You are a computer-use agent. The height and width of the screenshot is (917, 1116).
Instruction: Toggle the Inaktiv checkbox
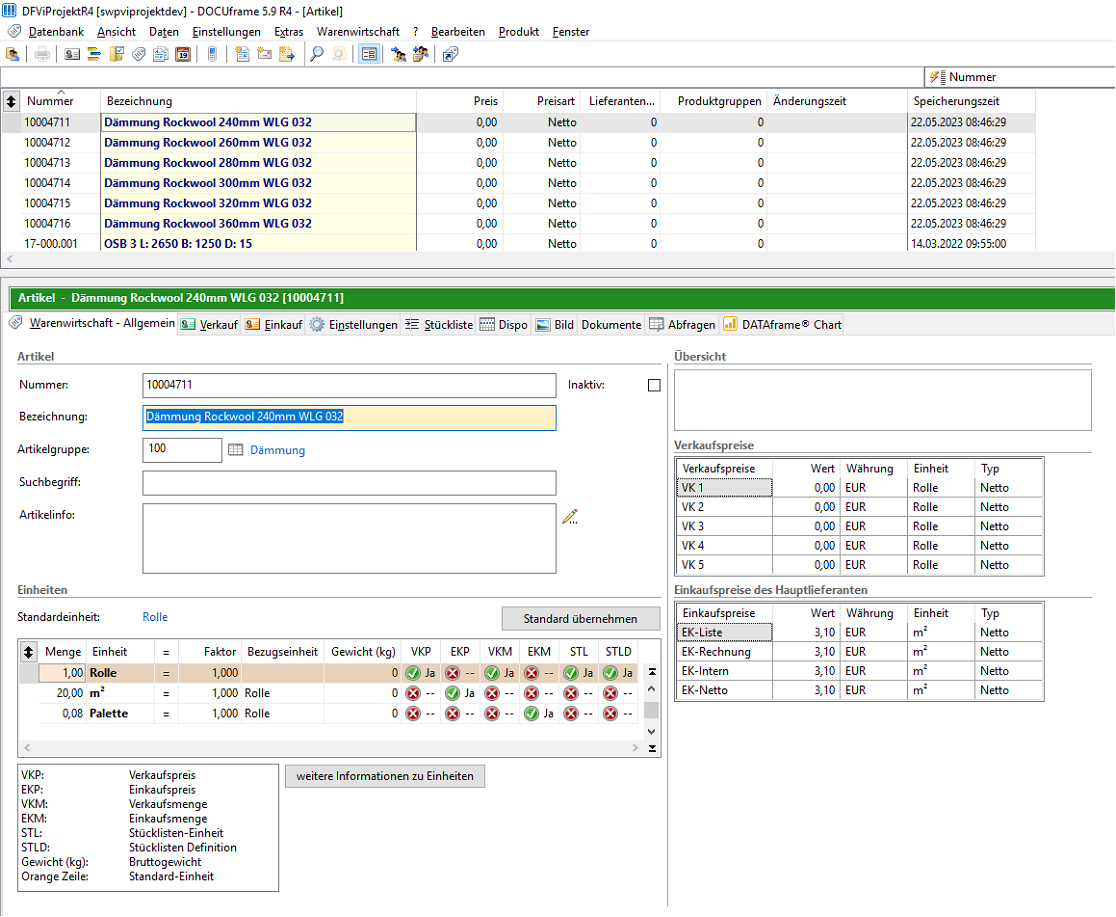654,385
